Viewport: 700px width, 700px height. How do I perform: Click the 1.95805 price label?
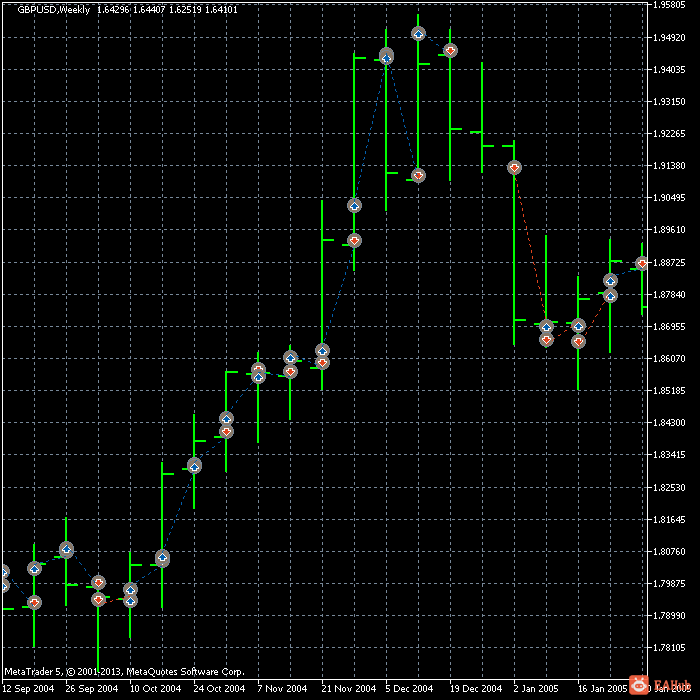click(669, 5)
